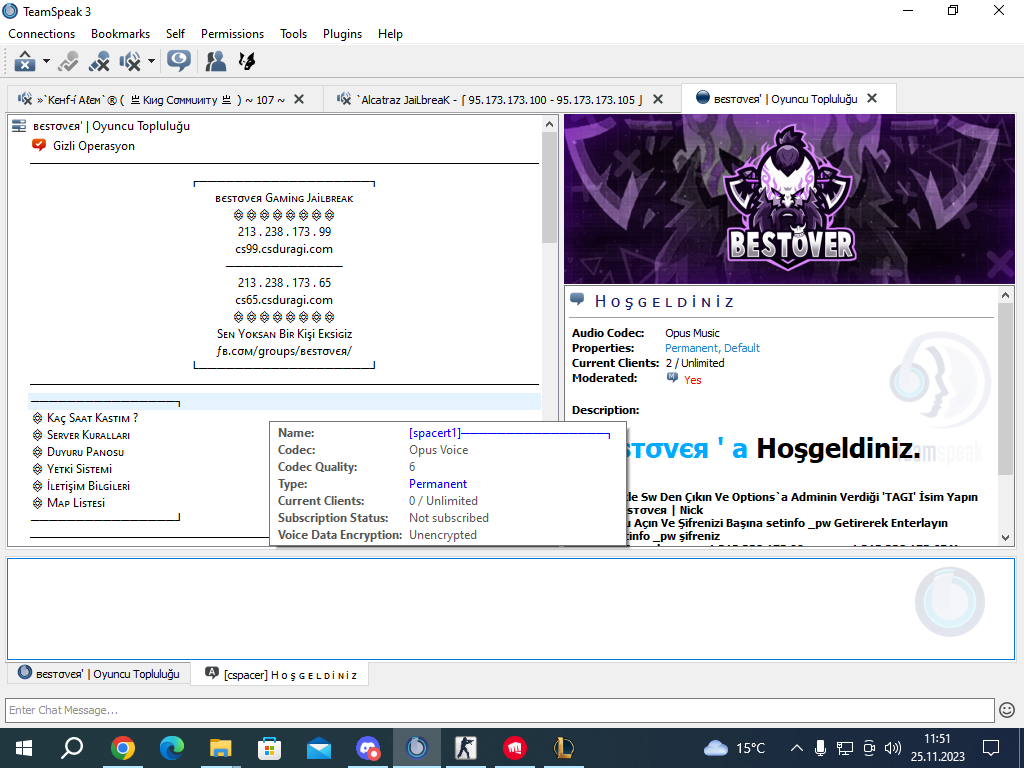Close the bestover Oyuncu Topluluğu server tab
1024x768 pixels.
[872, 99]
